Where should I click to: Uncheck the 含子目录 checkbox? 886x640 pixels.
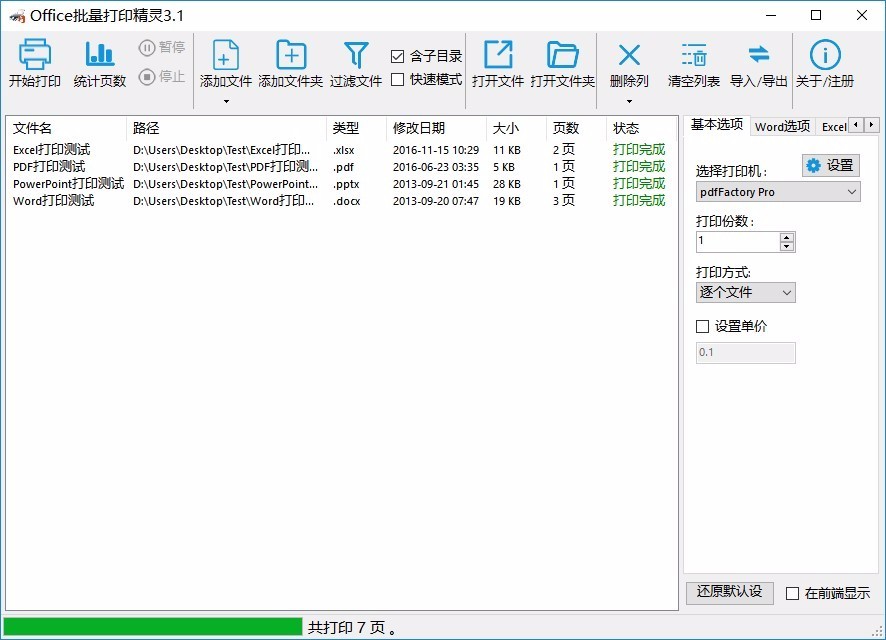(x=397, y=56)
